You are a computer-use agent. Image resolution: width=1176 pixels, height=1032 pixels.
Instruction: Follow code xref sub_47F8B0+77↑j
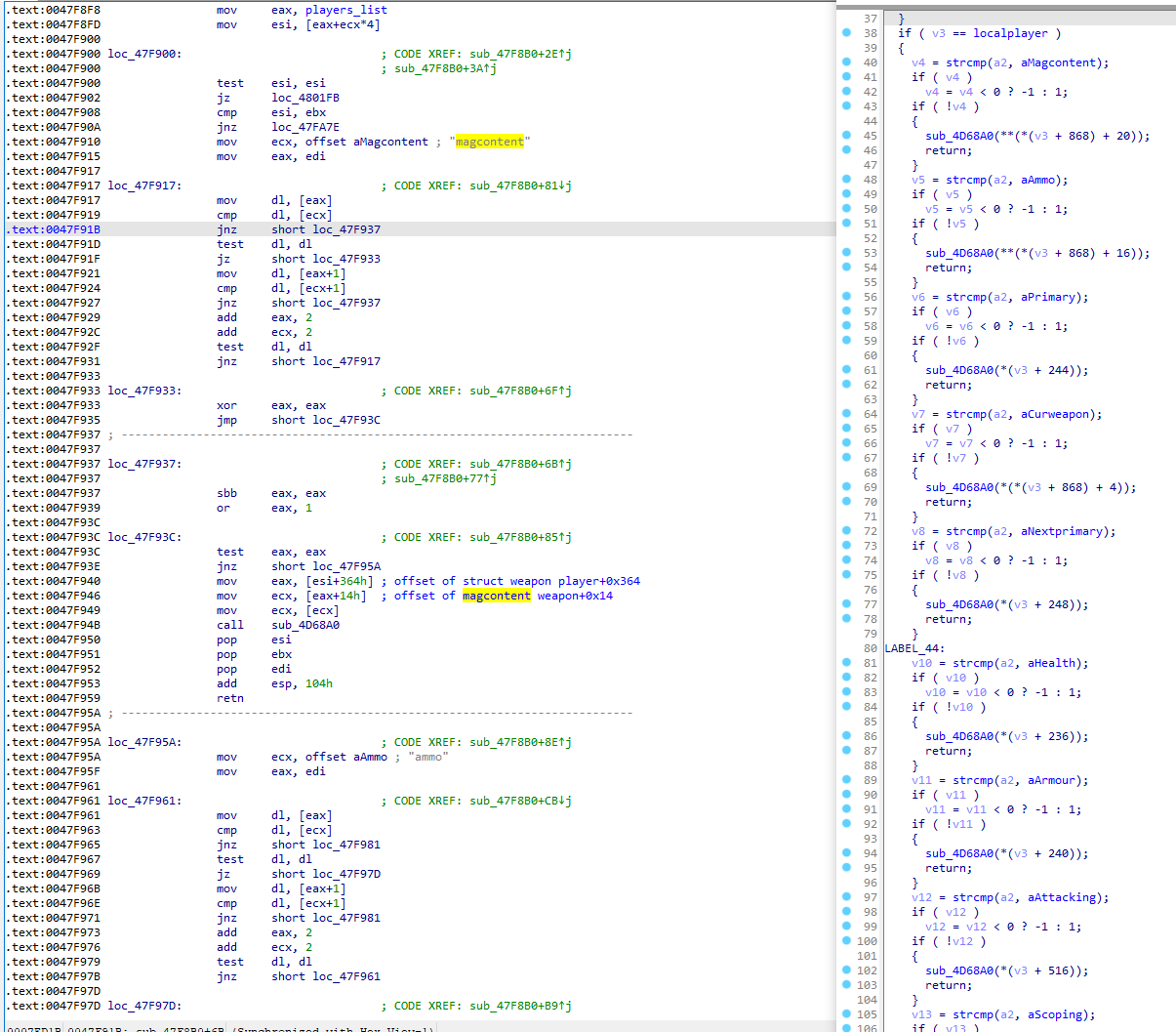click(446, 478)
